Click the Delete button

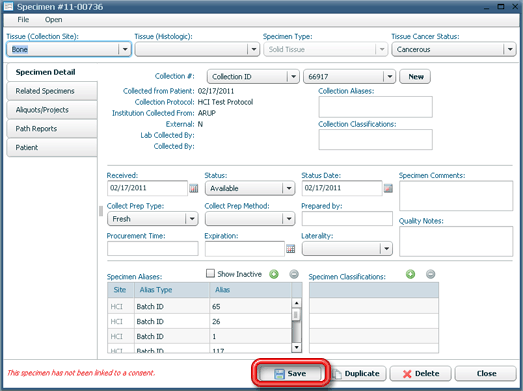tap(421, 374)
